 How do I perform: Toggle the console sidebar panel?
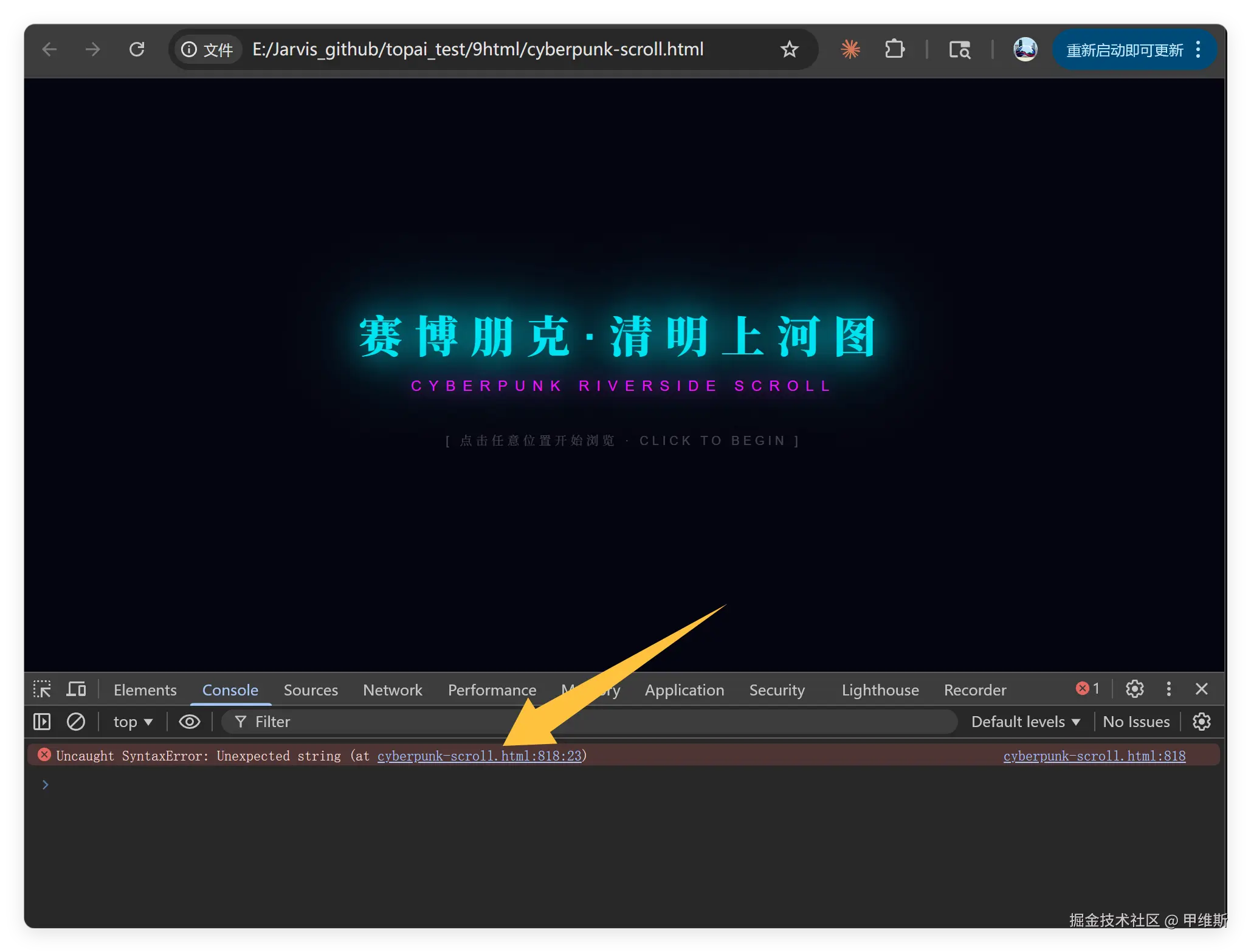[42, 722]
